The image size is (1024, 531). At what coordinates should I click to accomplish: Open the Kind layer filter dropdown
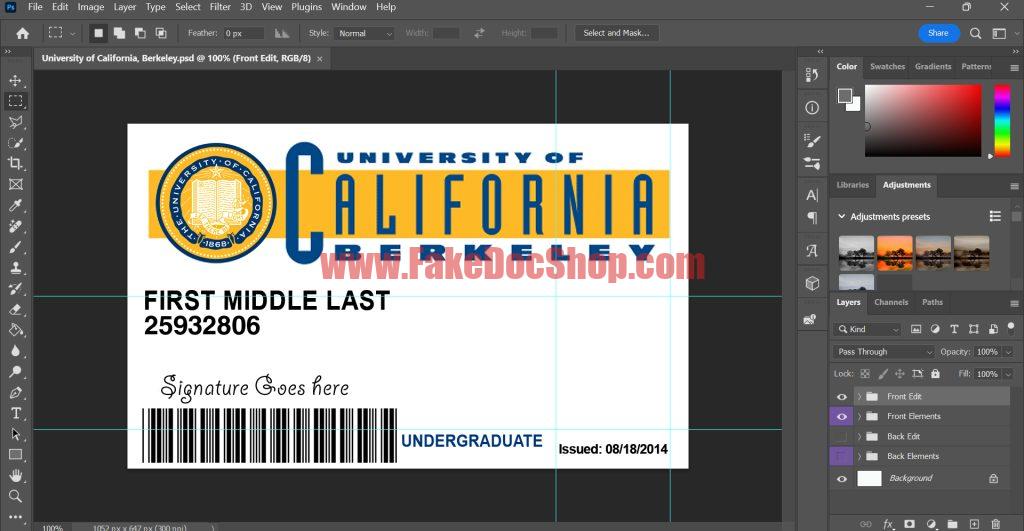coord(867,329)
